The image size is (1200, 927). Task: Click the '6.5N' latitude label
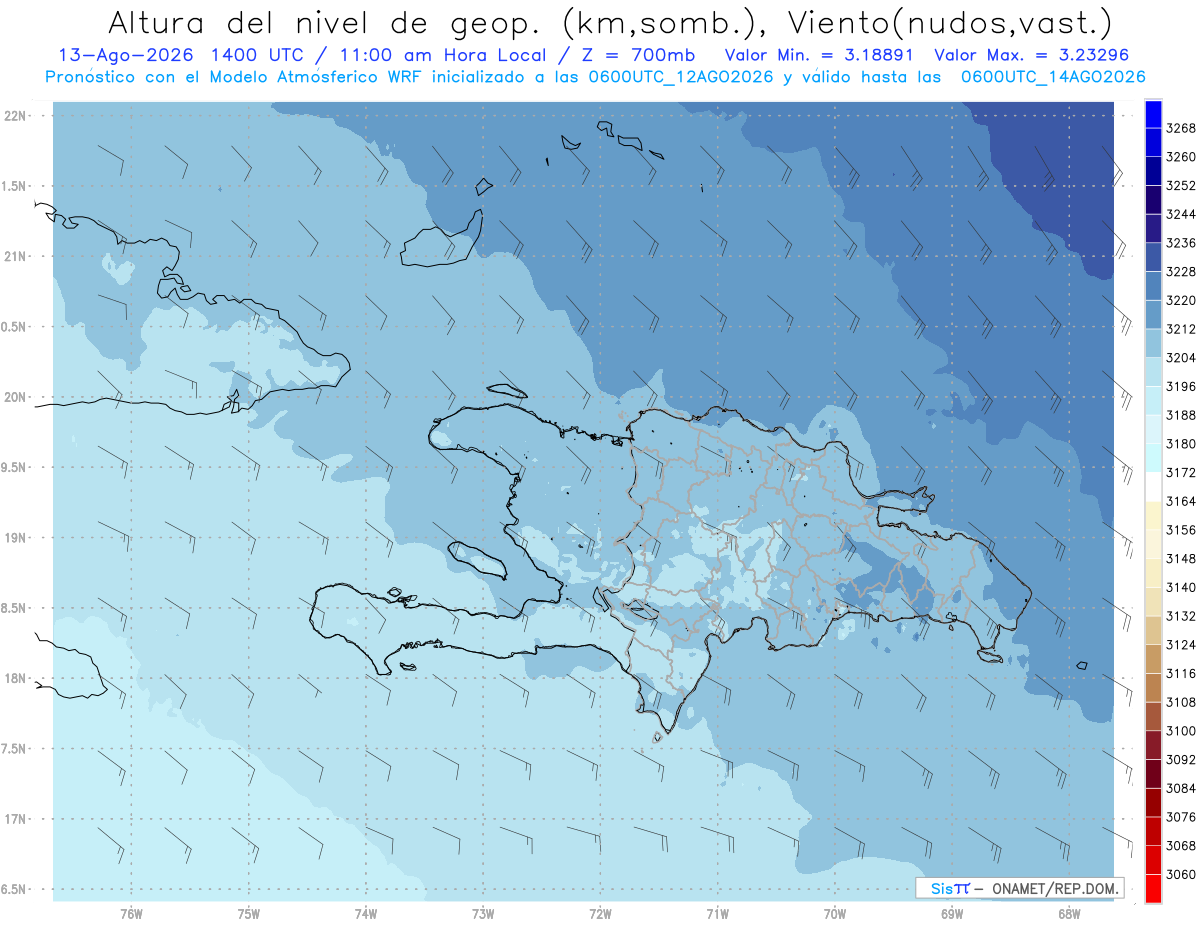point(14,889)
